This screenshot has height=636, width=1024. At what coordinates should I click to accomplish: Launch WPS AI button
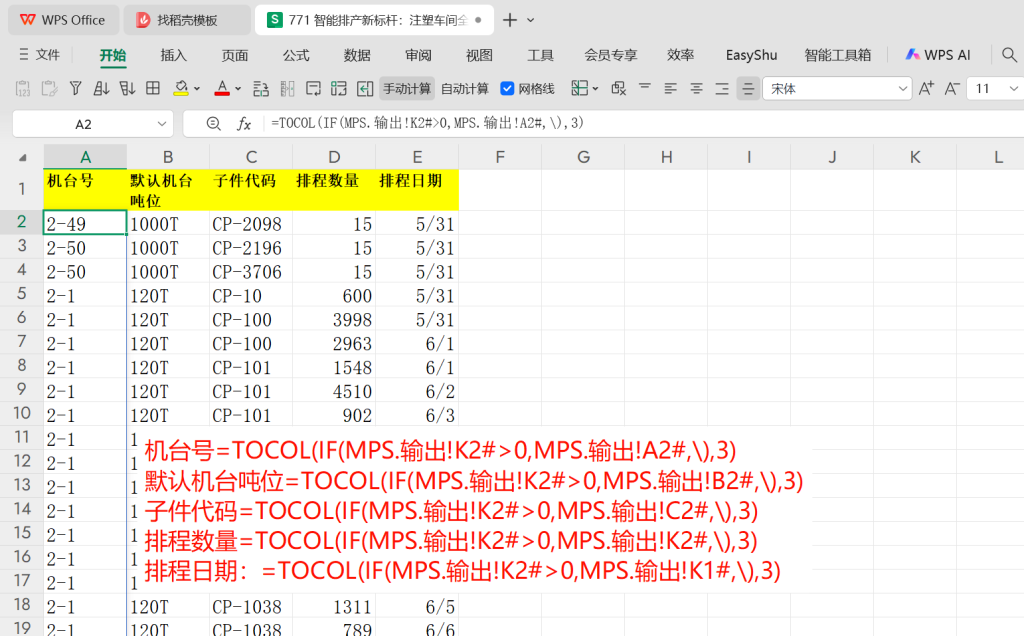pos(938,56)
